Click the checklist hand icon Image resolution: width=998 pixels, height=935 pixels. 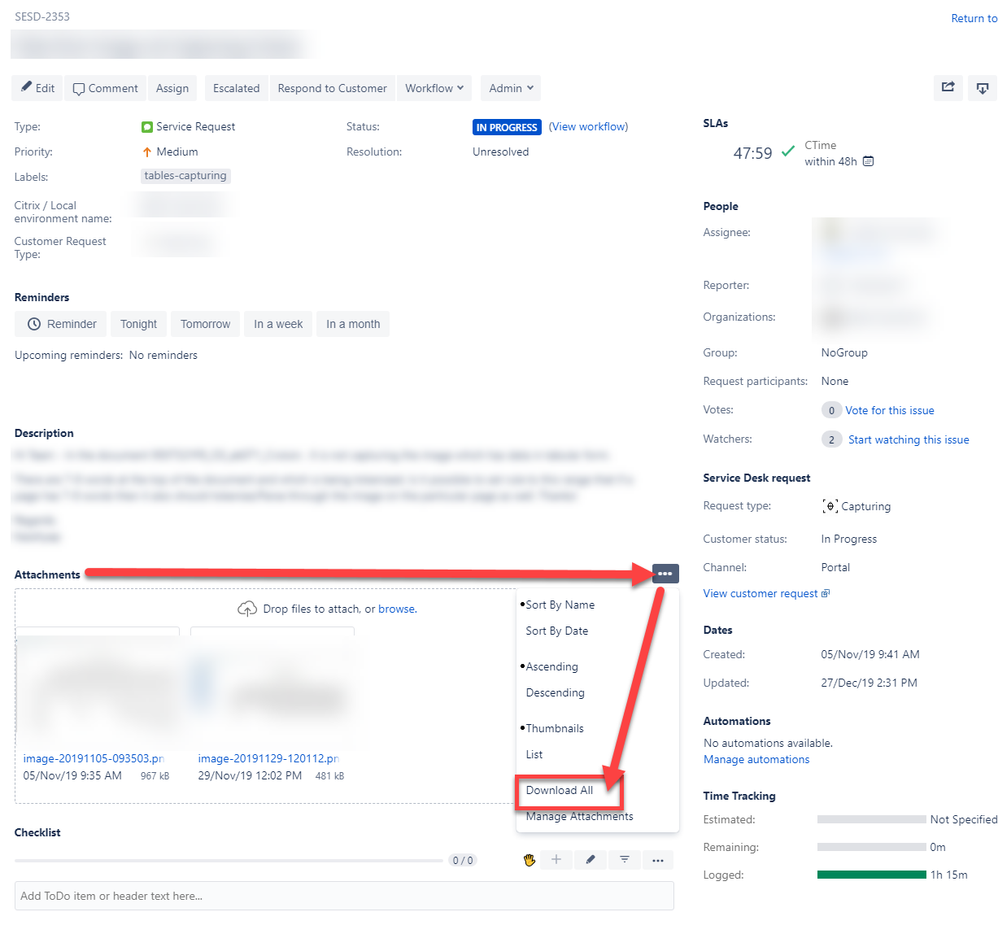pos(529,861)
